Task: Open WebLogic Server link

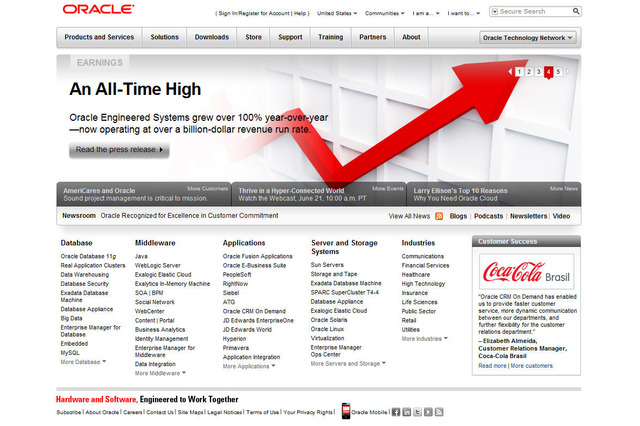Action: click(158, 266)
